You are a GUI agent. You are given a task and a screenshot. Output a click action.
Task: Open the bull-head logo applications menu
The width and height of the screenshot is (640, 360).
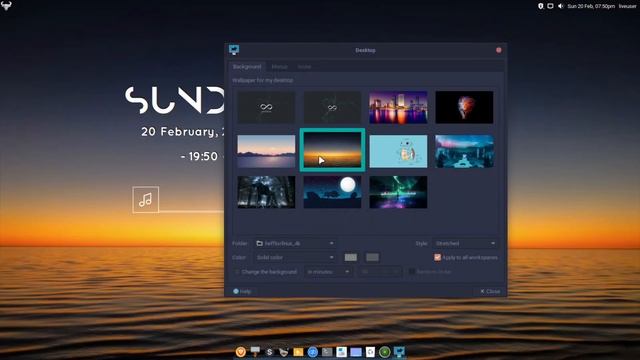6,6
